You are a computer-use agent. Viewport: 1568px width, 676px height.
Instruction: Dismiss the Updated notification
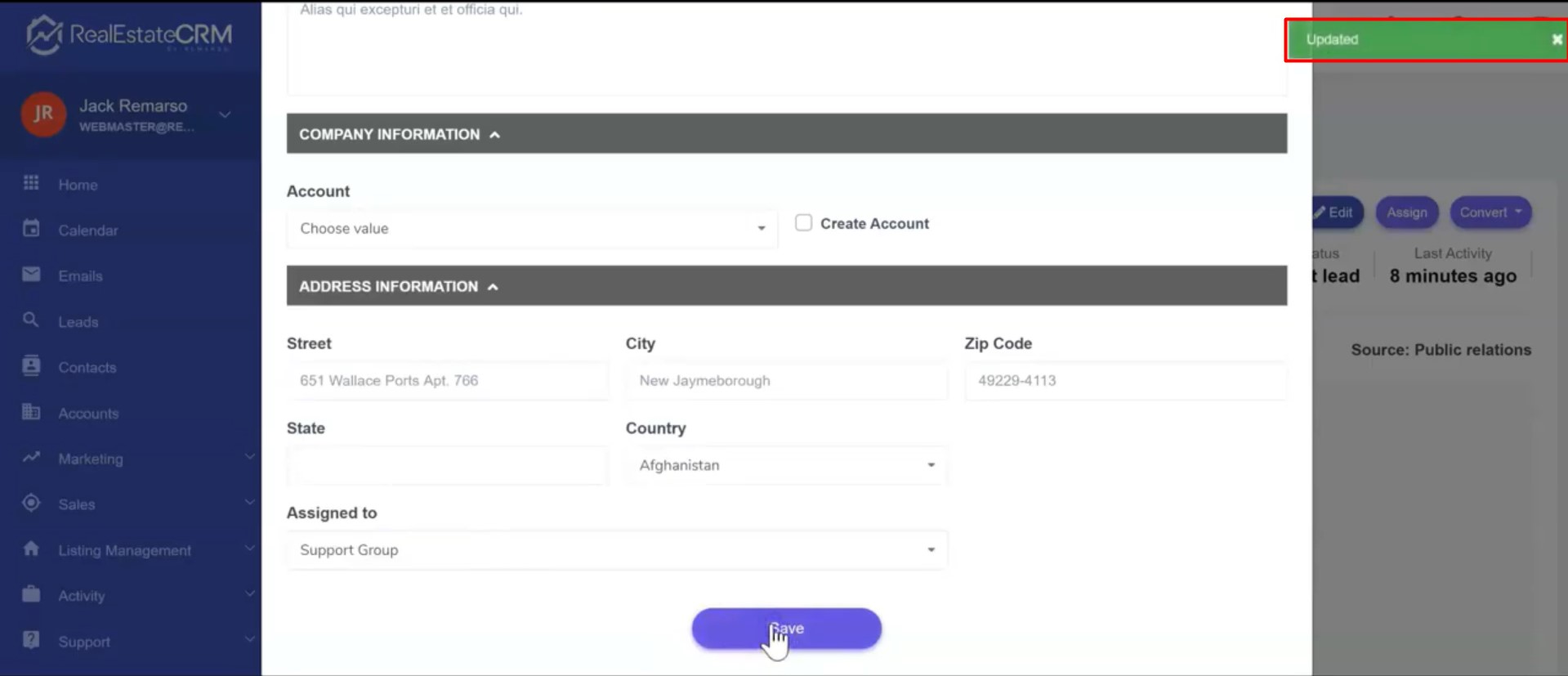click(1556, 39)
